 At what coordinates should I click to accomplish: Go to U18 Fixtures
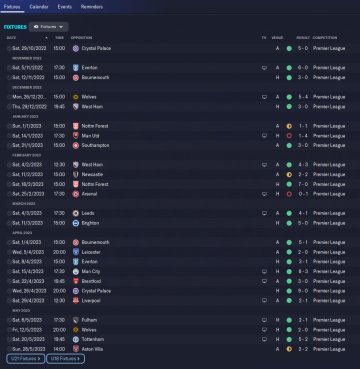[65, 359]
